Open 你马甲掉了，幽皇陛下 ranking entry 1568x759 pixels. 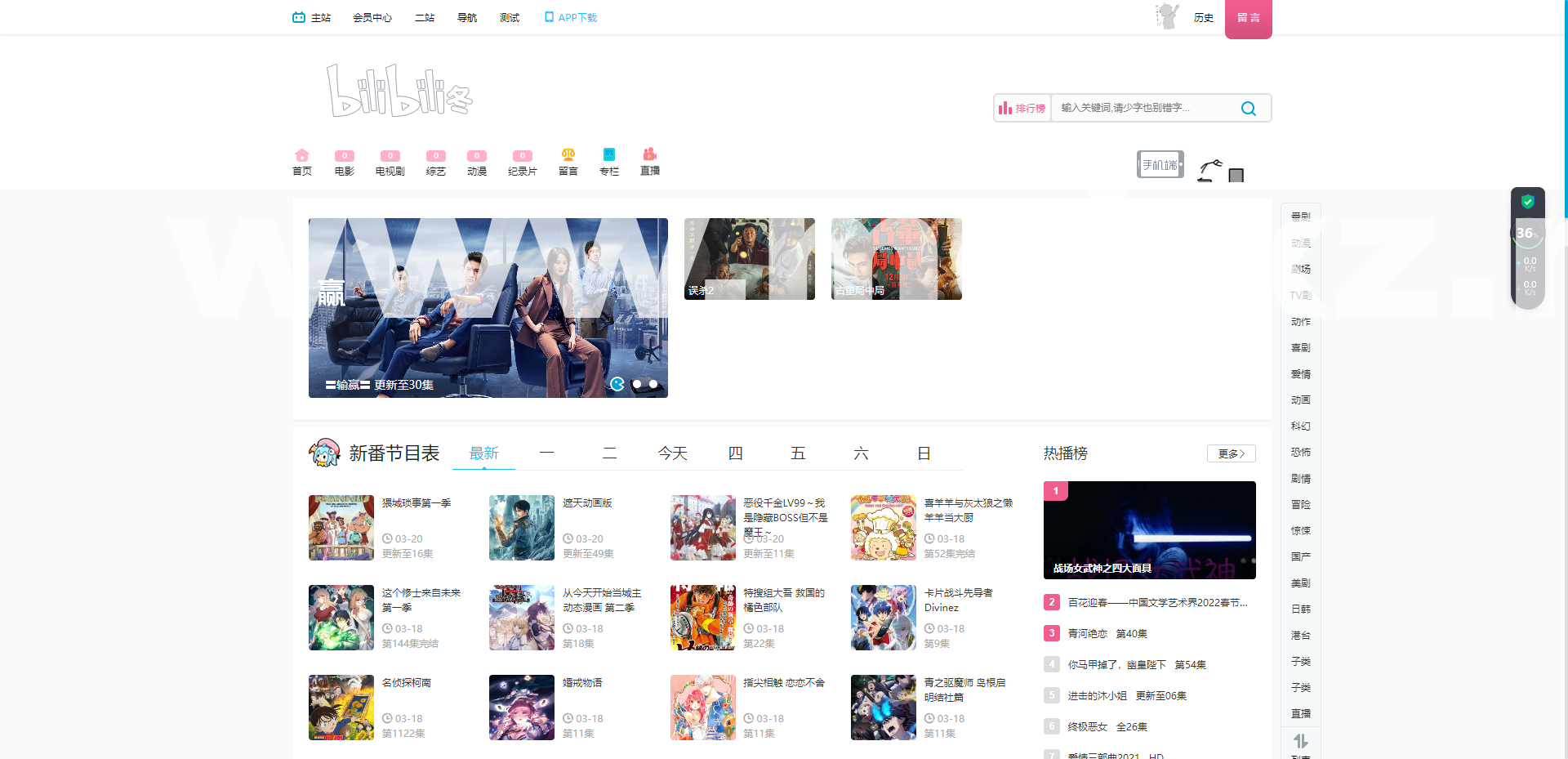tap(1137, 665)
